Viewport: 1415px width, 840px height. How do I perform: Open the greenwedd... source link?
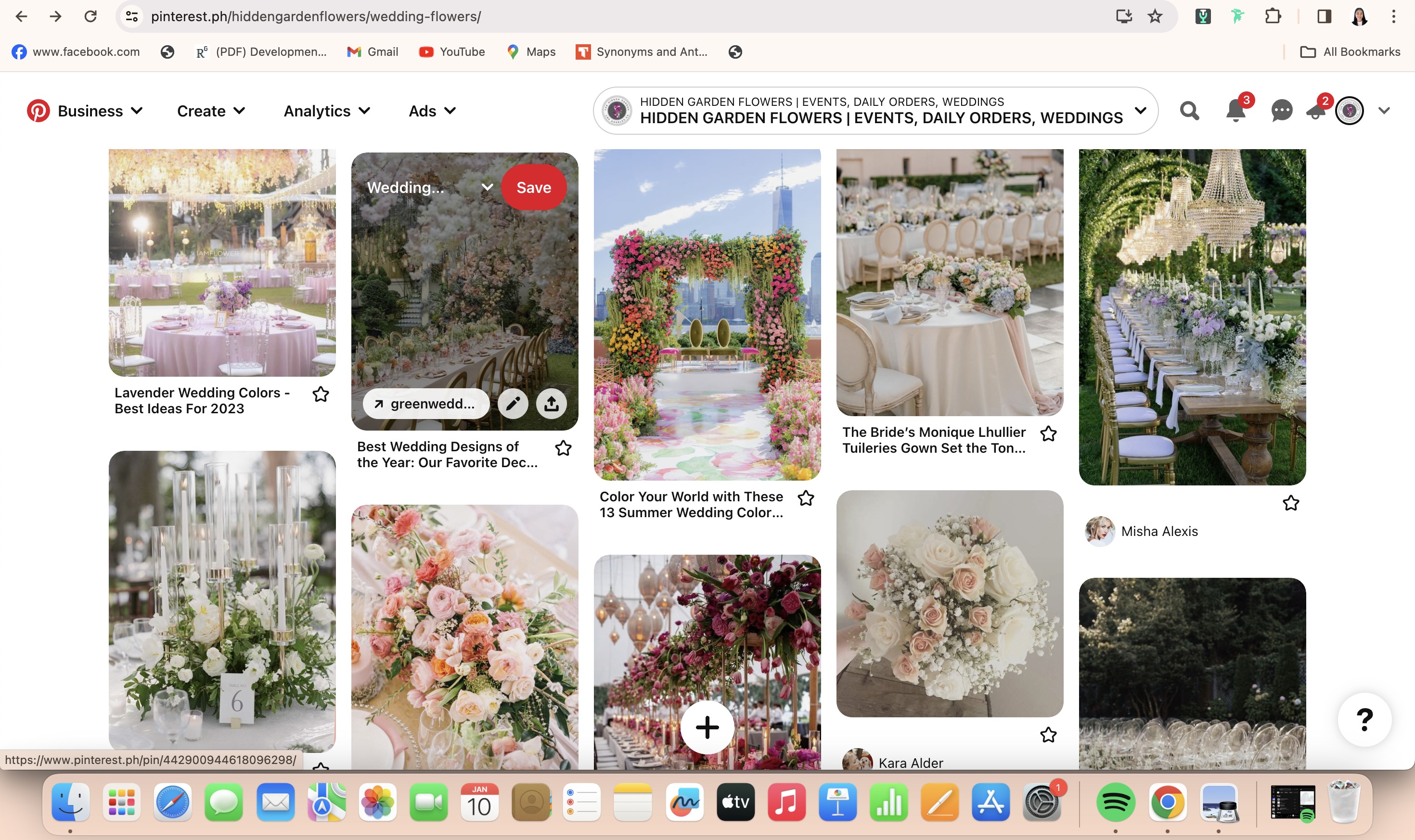(426, 404)
